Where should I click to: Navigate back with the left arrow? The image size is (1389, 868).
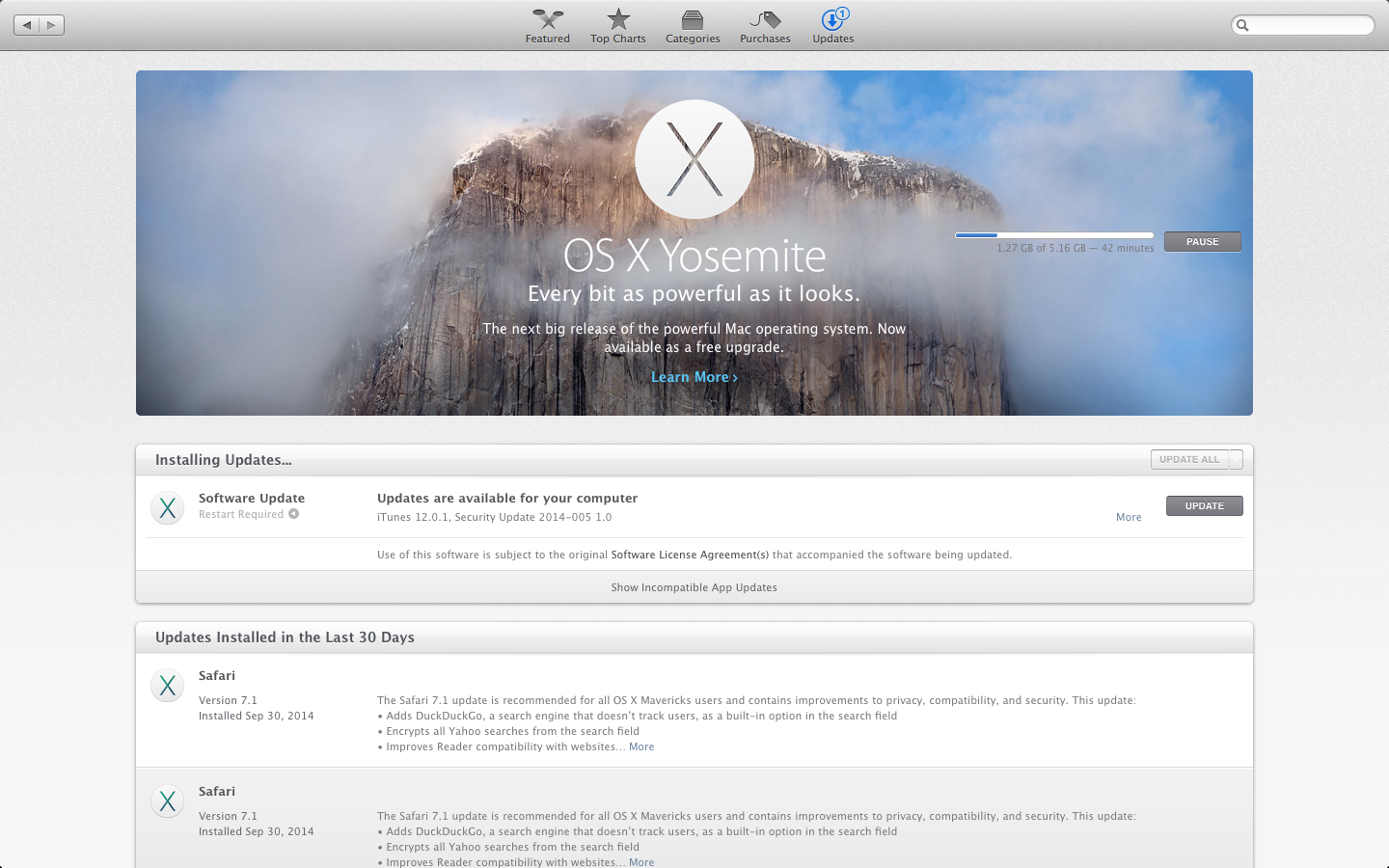point(27,25)
